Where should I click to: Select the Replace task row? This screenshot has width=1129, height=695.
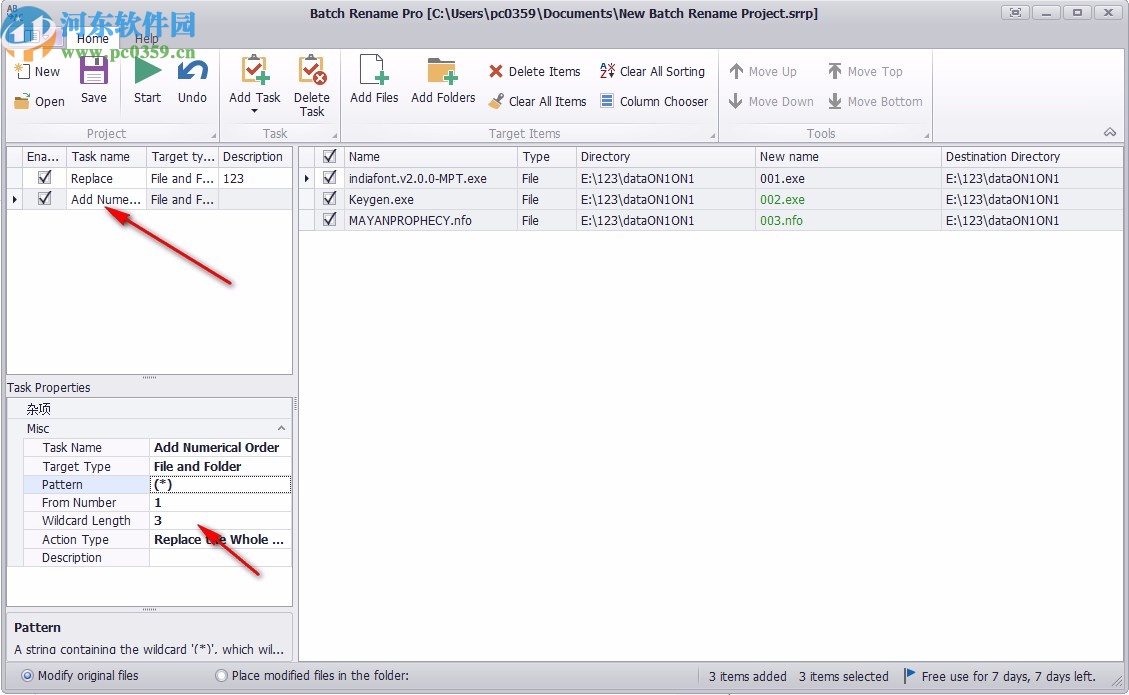coord(149,178)
